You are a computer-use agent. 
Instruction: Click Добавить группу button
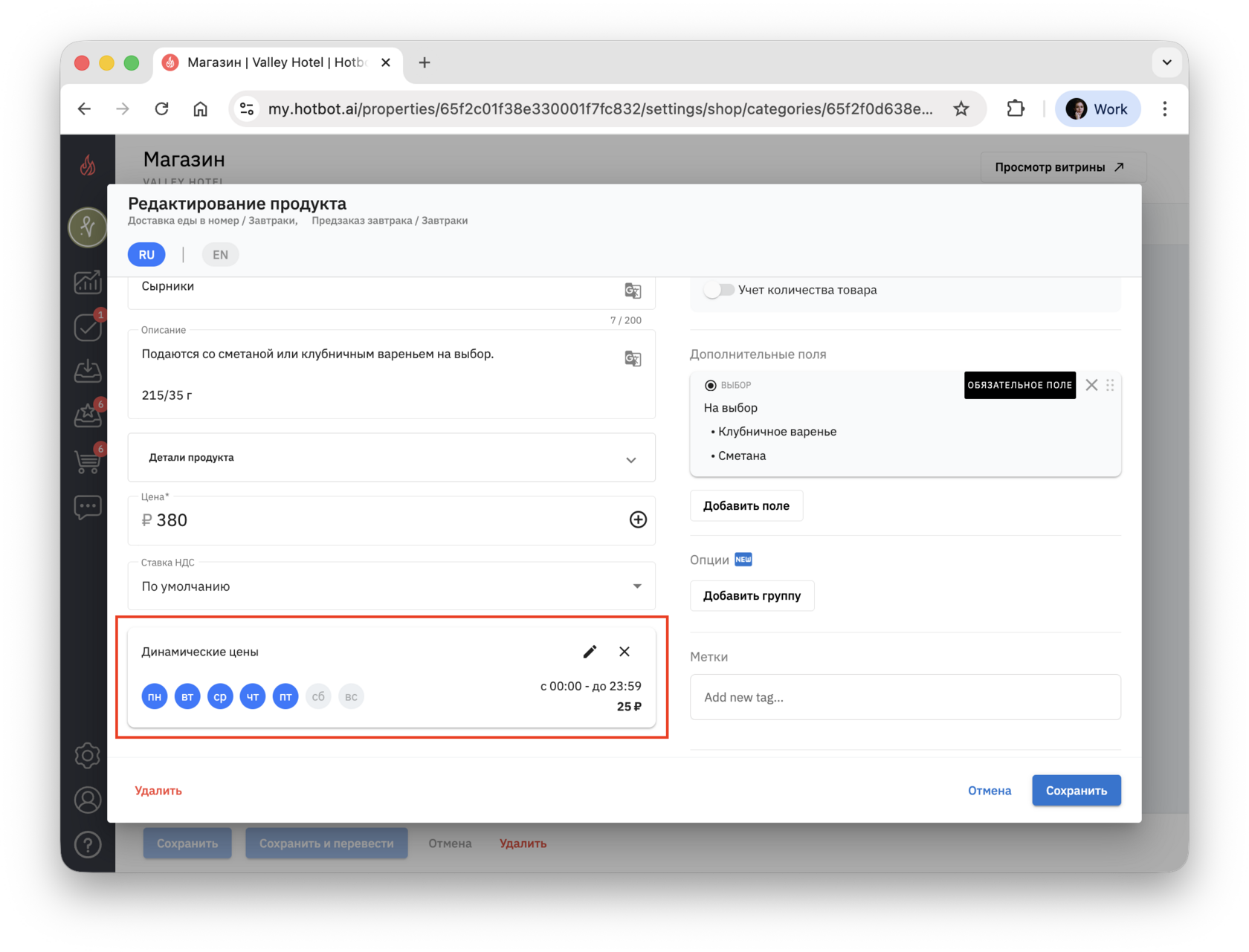(x=752, y=596)
